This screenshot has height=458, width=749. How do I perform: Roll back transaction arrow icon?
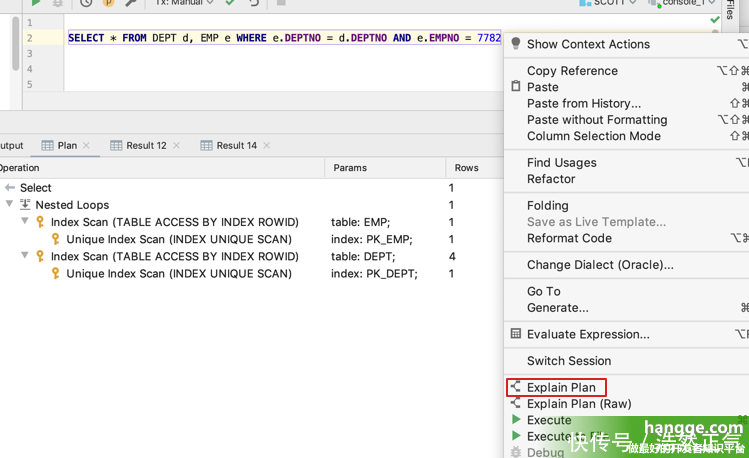click(x=254, y=2)
